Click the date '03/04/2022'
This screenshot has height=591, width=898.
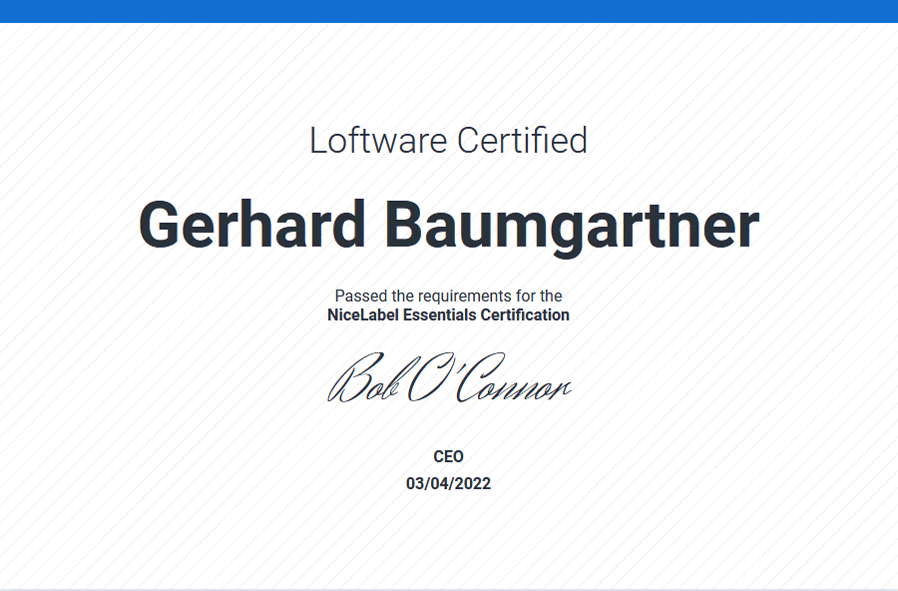click(448, 484)
